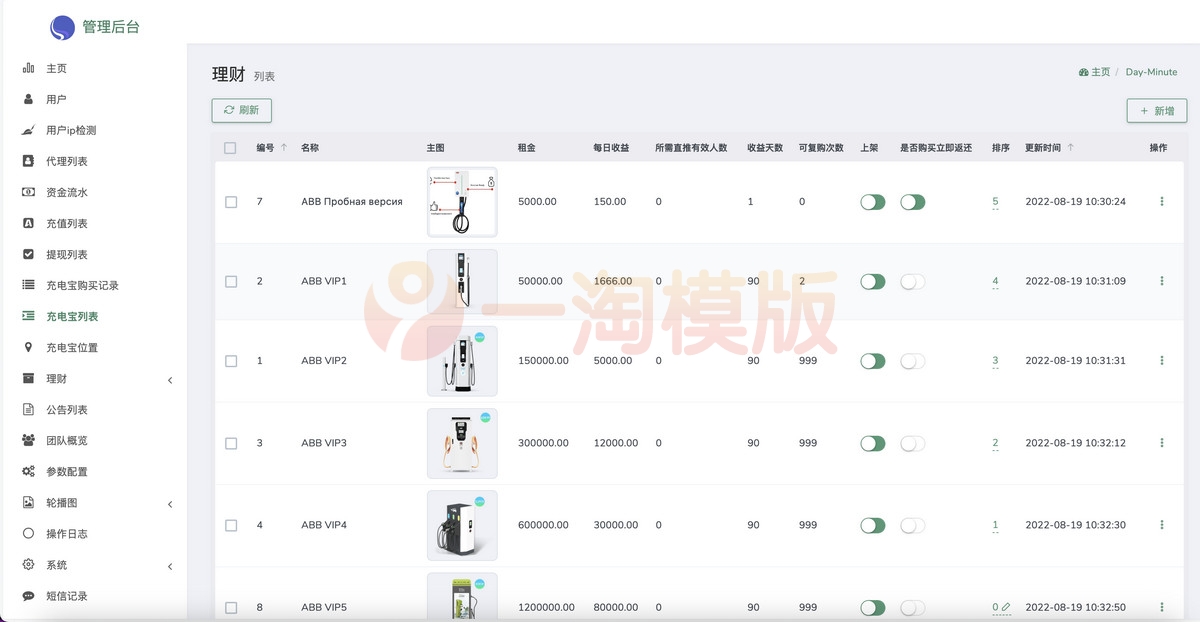Image resolution: width=1200 pixels, height=622 pixels.
Task: Open row actions menu for ABB VIP5
Action: (1162, 607)
